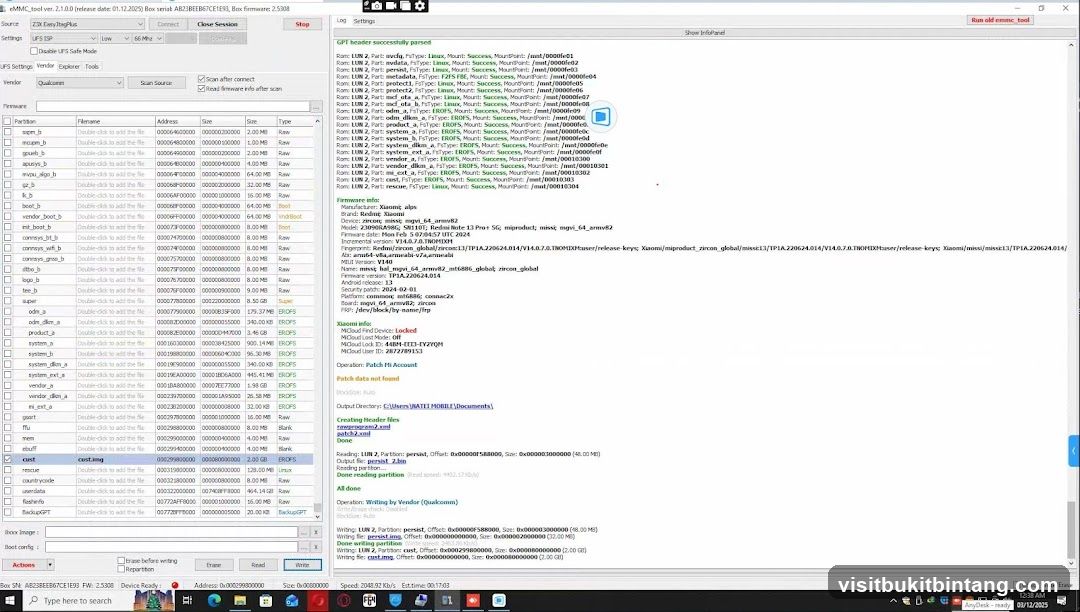Enable the Repartition checkbox

point(121,569)
